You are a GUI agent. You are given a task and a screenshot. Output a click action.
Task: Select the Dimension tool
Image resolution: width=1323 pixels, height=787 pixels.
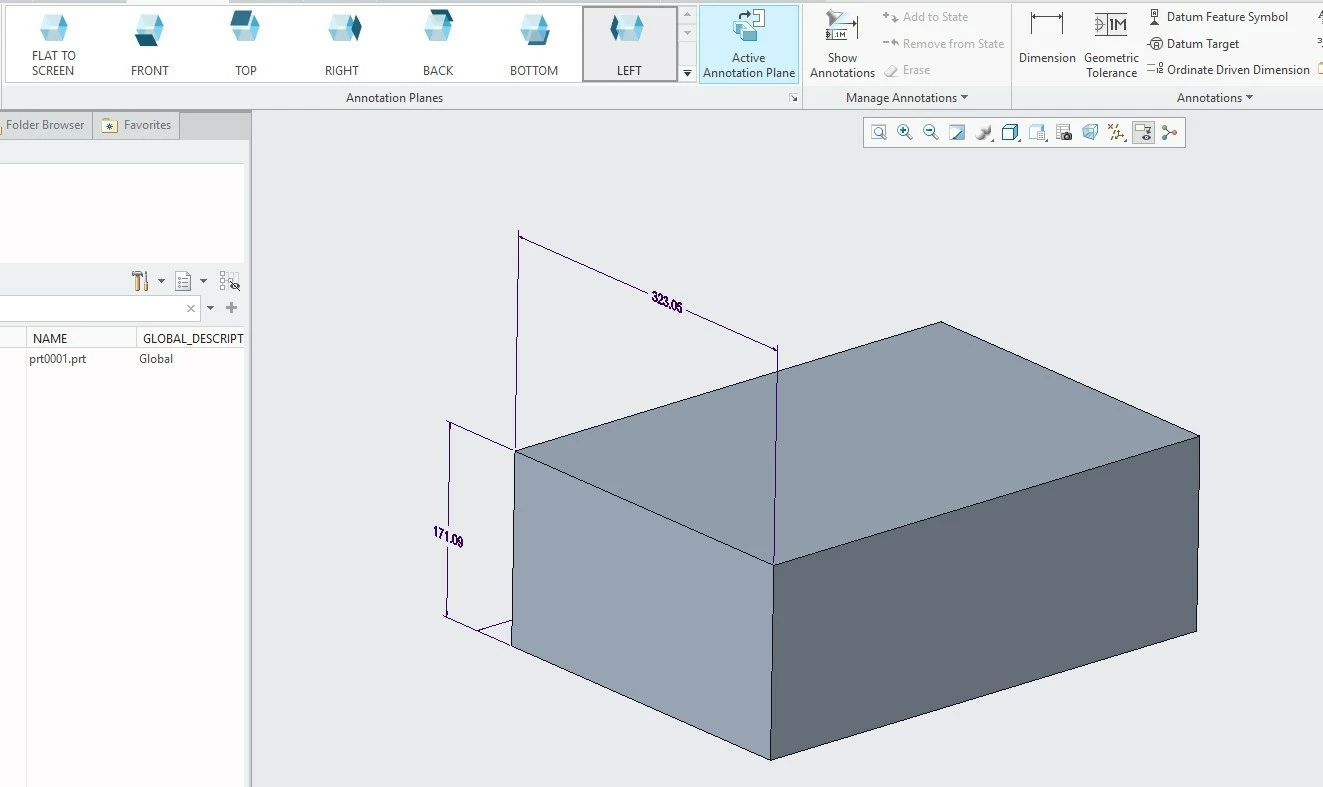tap(1047, 39)
